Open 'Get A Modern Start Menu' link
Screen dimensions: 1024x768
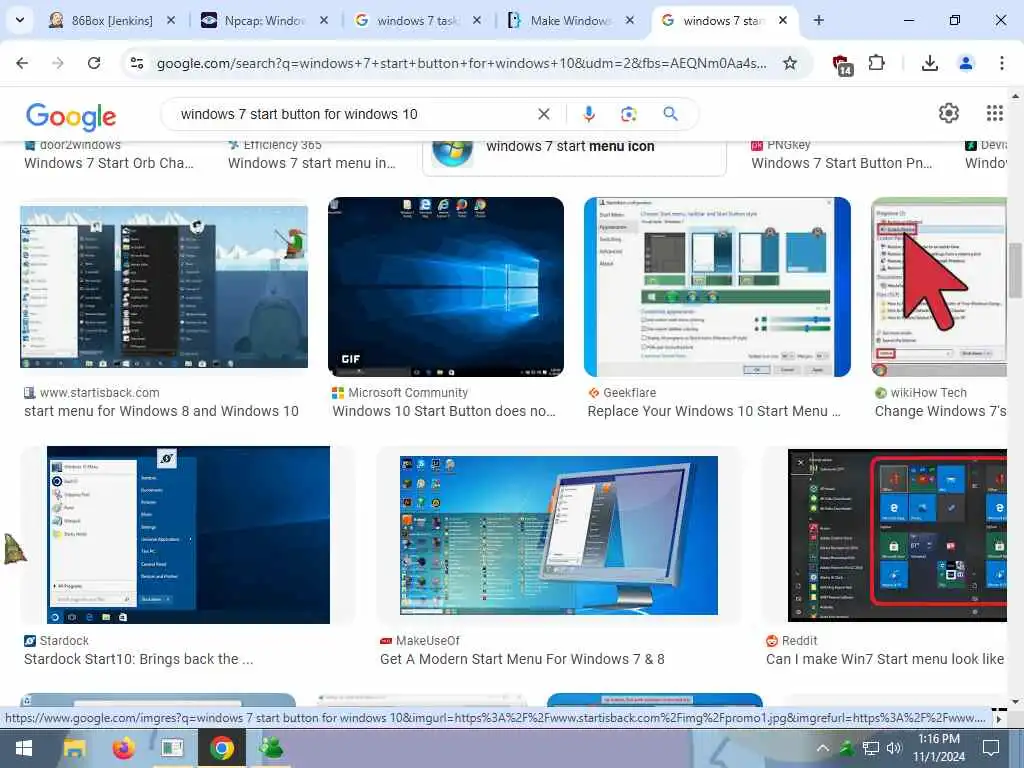522,660
